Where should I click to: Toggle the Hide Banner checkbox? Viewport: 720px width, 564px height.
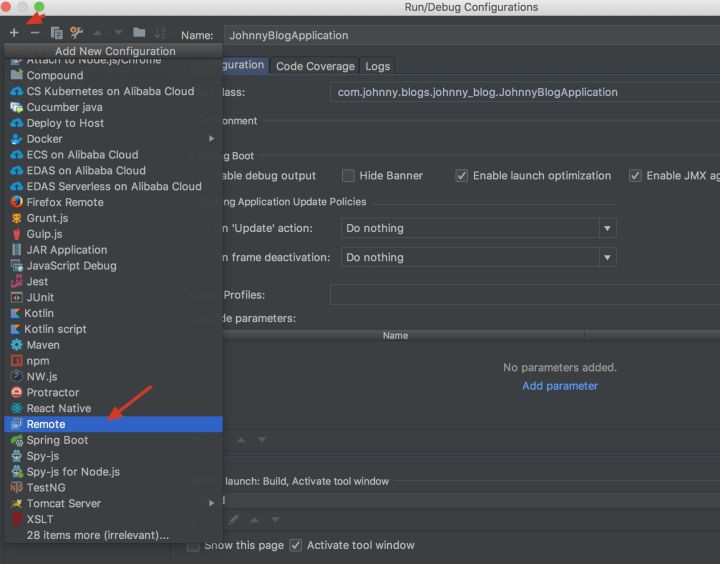348,175
